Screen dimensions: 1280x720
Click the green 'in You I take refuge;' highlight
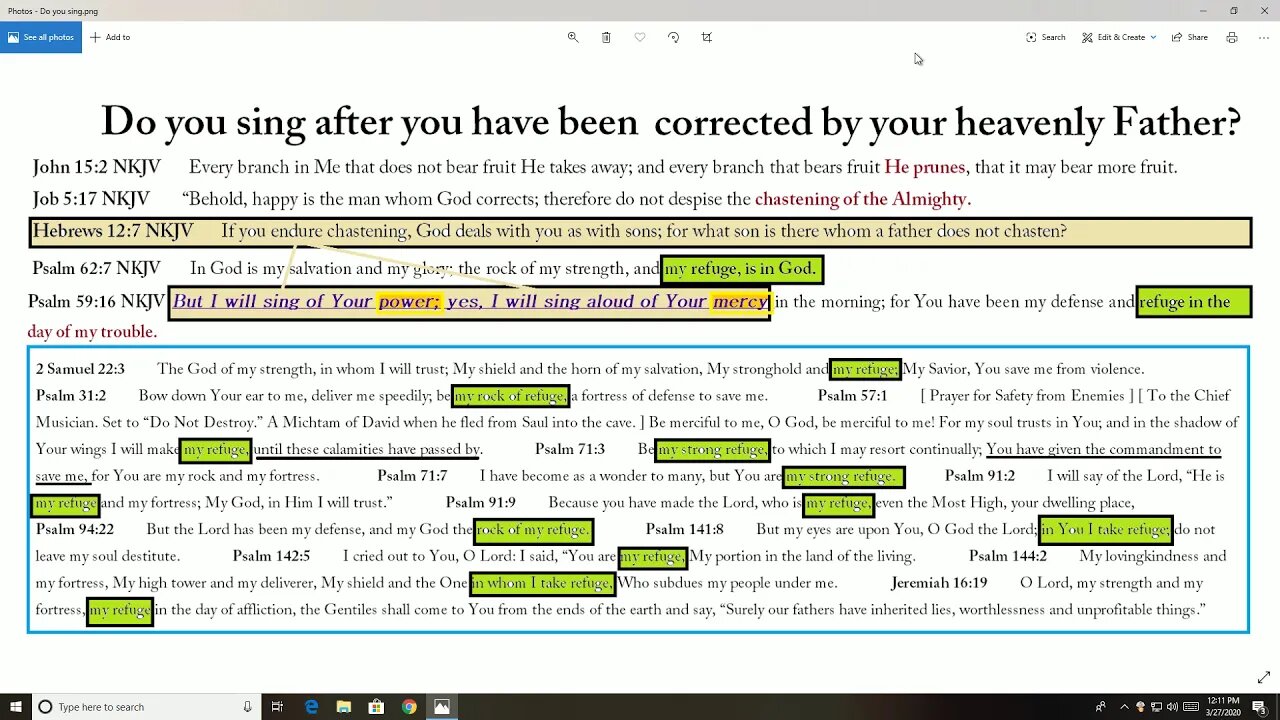(x=1105, y=530)
